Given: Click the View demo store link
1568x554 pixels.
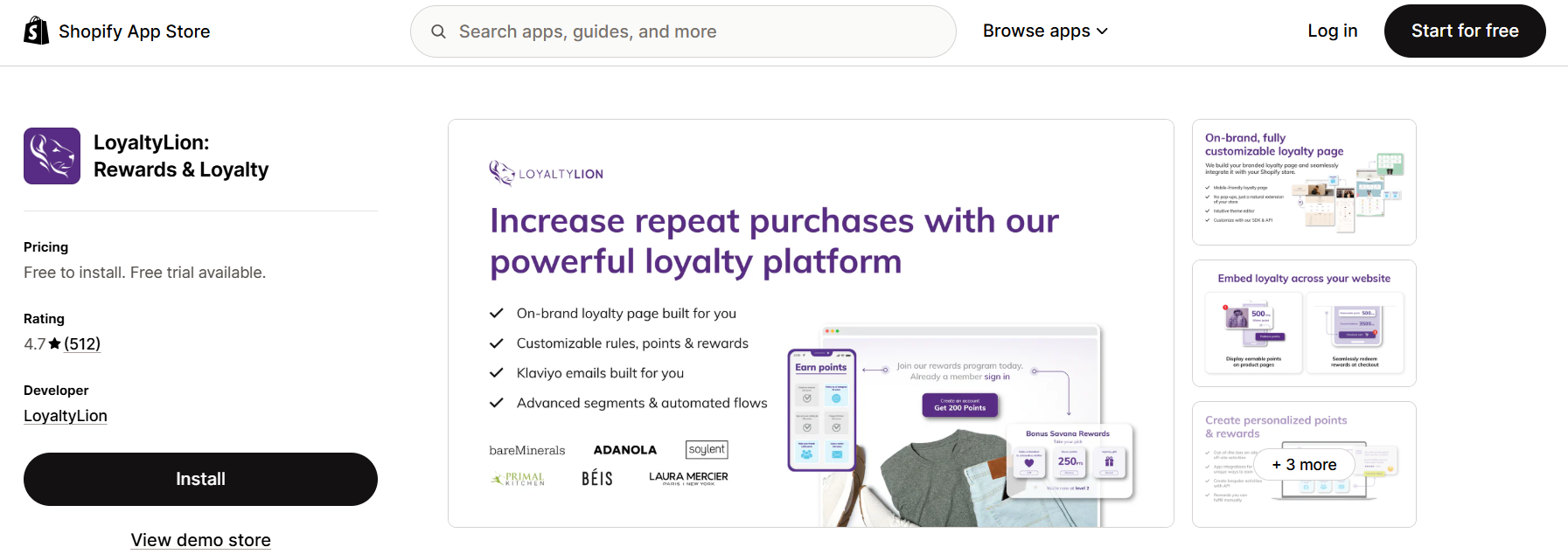Looking at the screenshot, I should 200,539.
